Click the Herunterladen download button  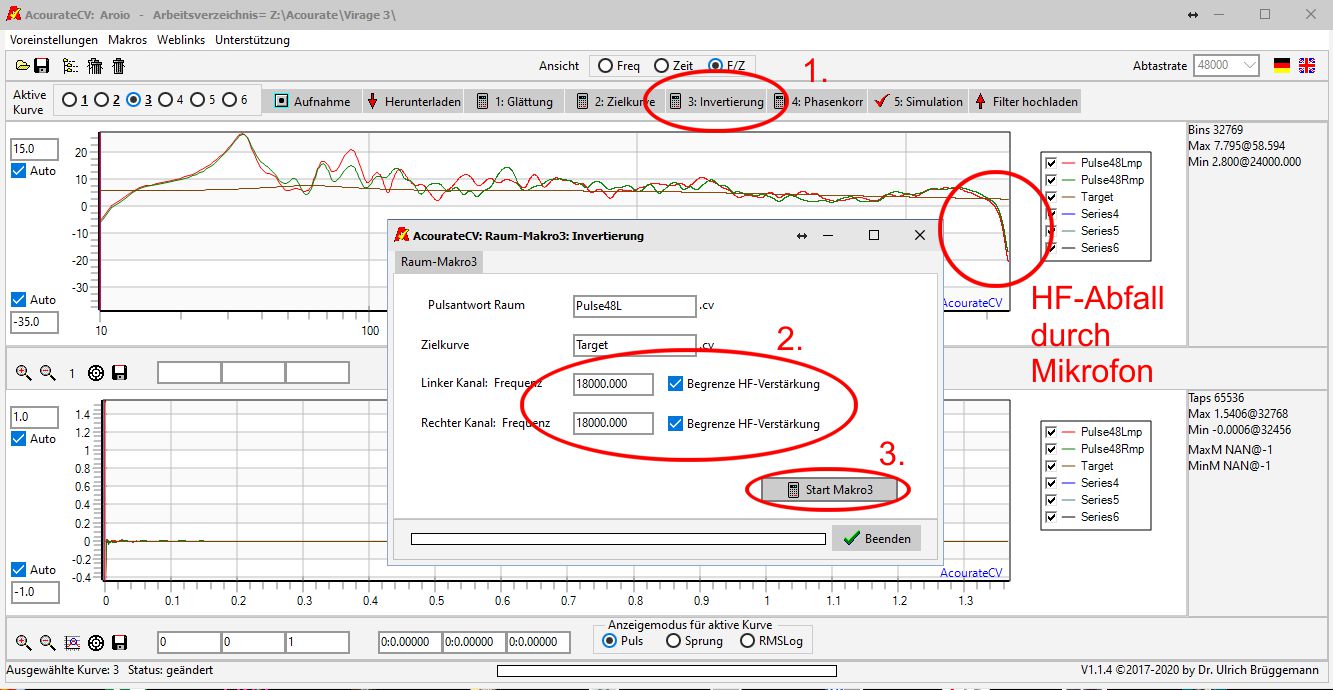[413, 101]
